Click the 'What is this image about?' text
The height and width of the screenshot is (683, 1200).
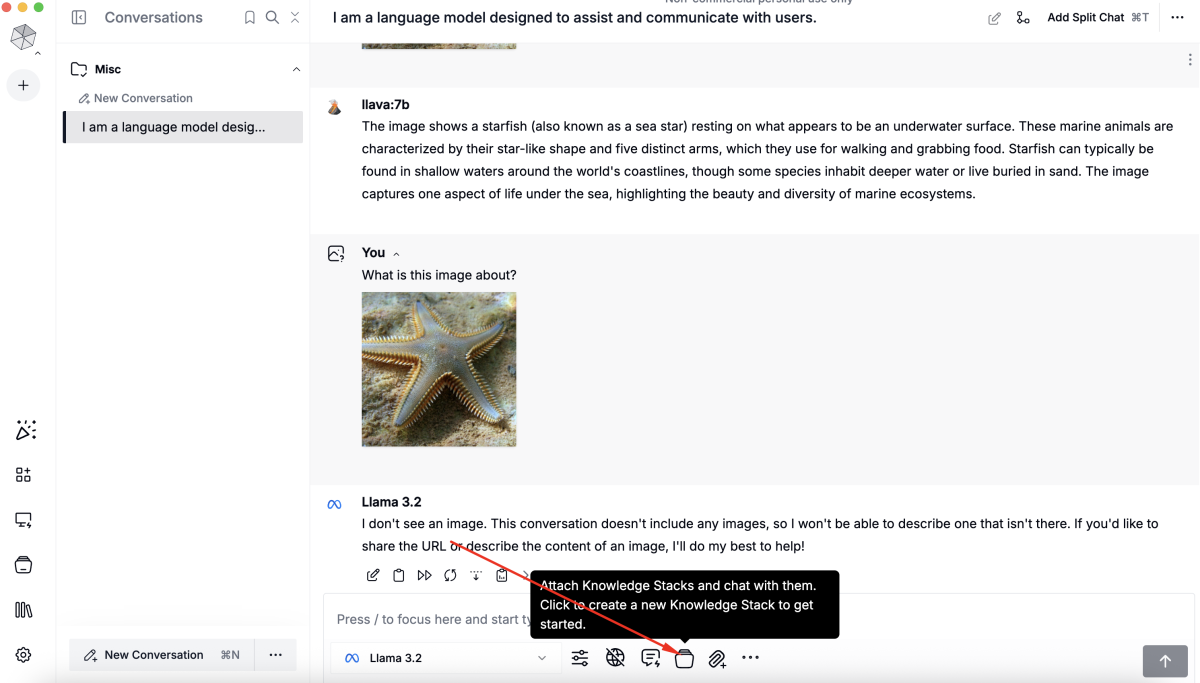(439, 275)
